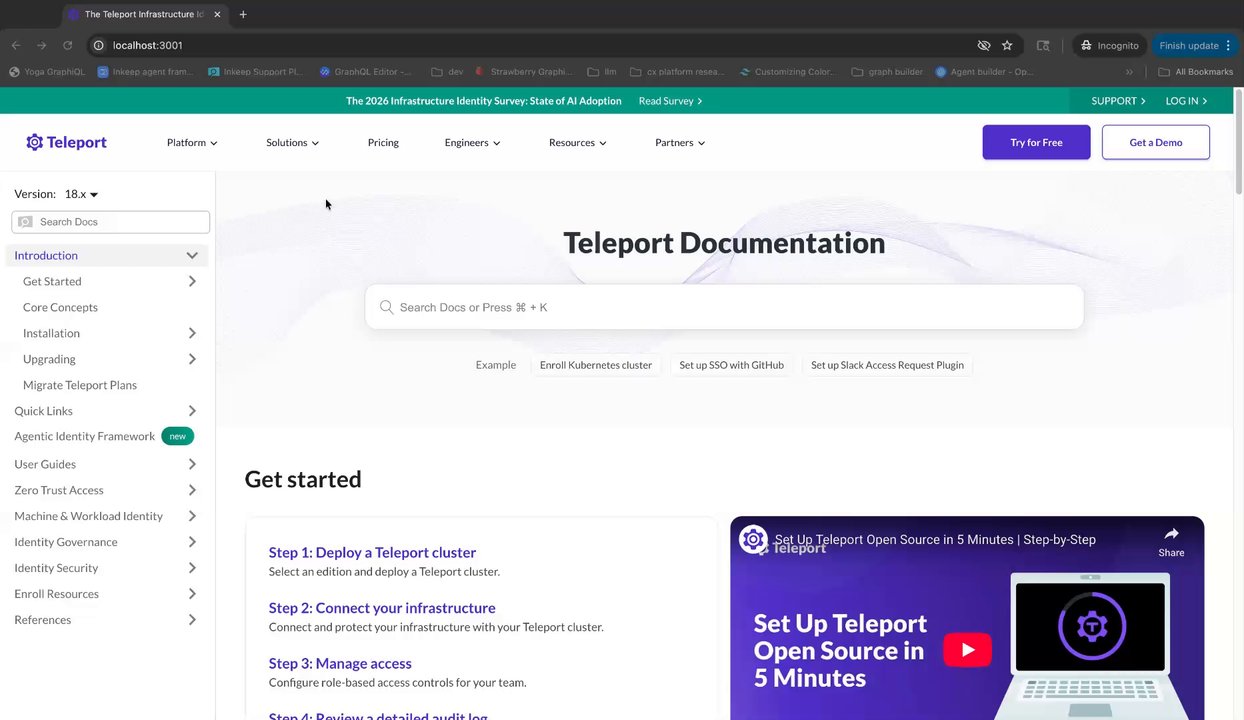This screenshot has height=720, width=1244.
Task: Collapse the Introduction section
Action: 192,256
